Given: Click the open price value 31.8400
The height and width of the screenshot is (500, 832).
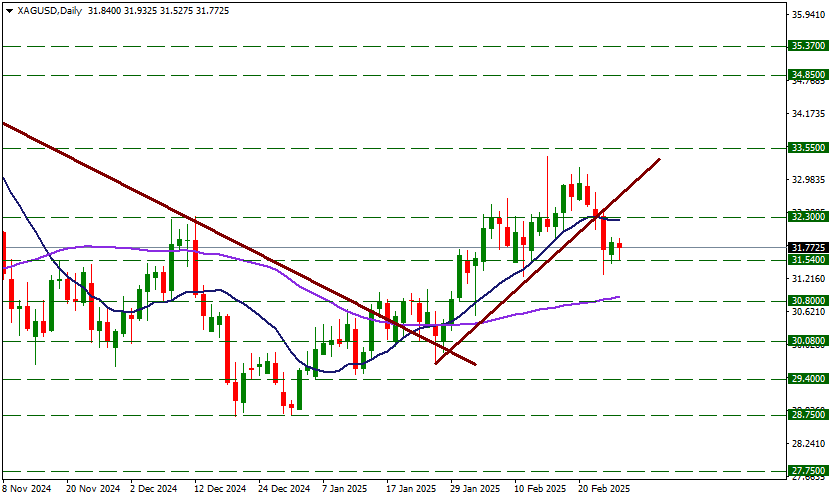Looking at the screenshot, I should pyautogui.click(x=103, y=11).
